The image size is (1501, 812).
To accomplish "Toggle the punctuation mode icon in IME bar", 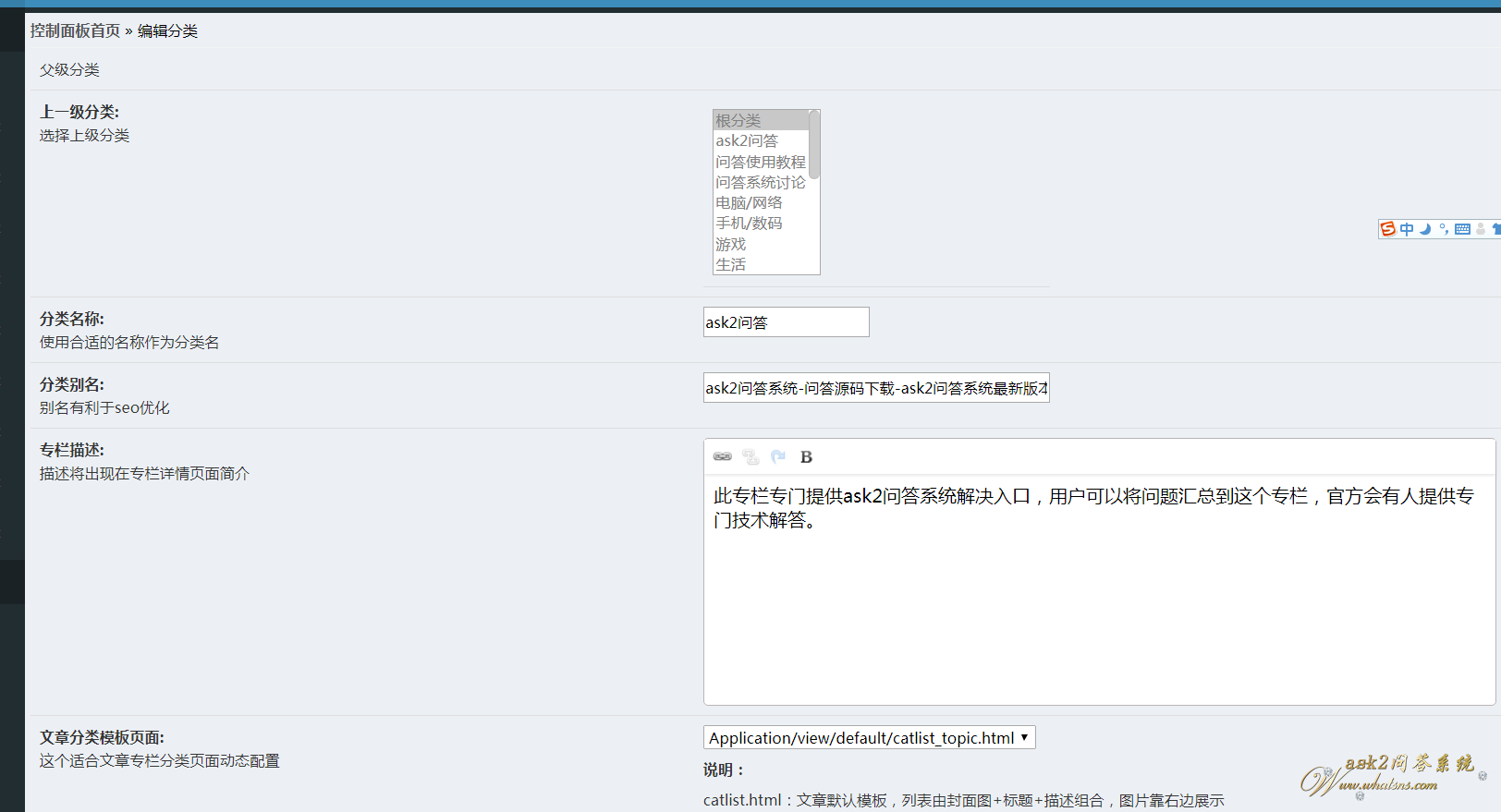I will click(x=1444, y=229).
